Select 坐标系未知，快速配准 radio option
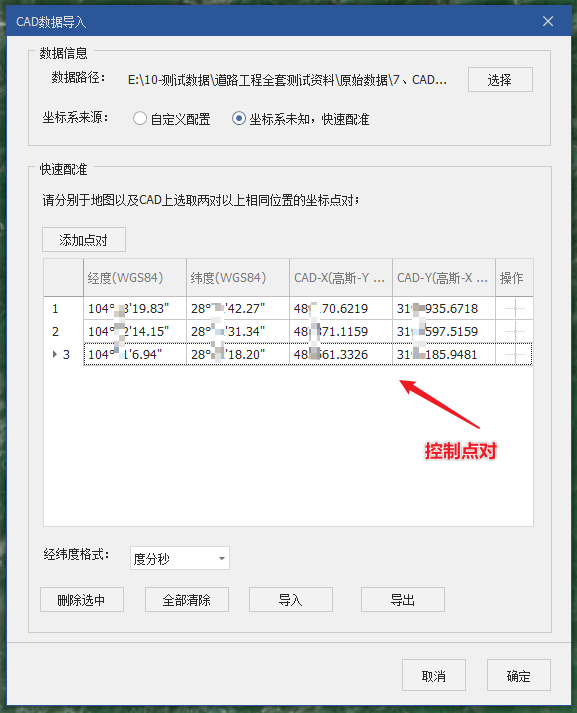 [x=239, y=119]
